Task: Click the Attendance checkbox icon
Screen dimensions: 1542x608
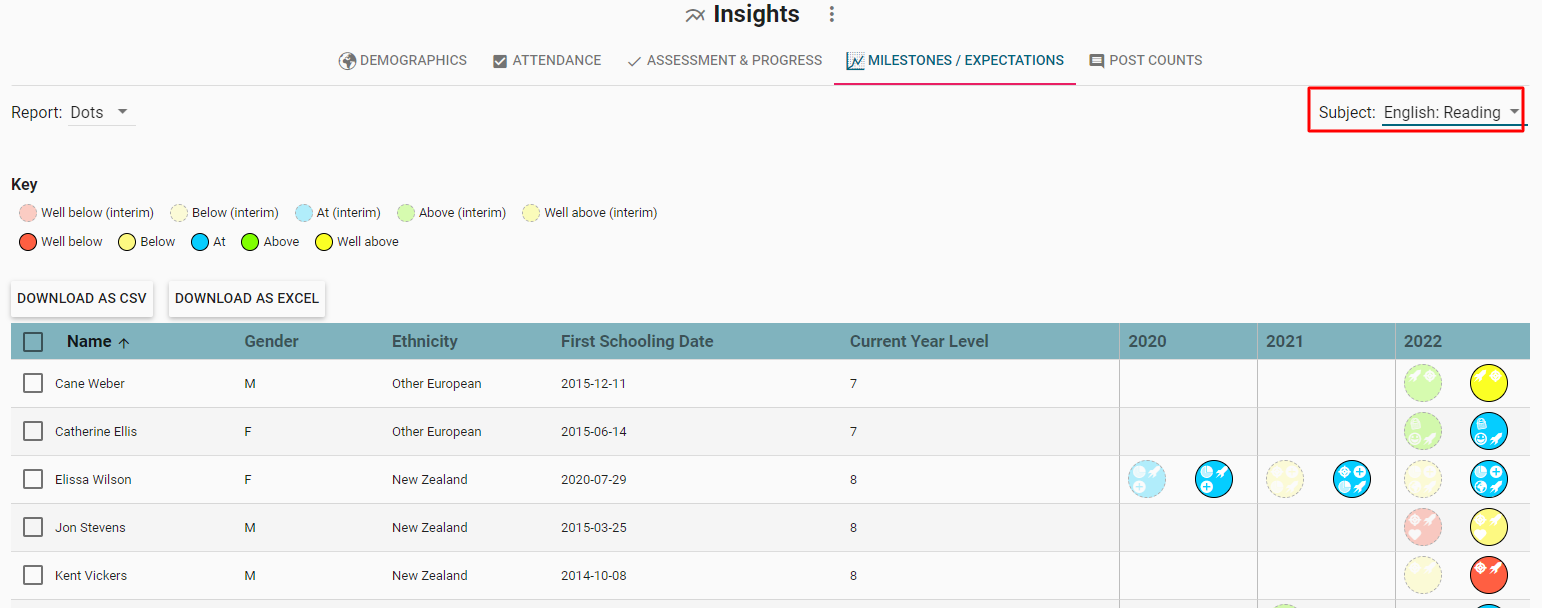Action: click(500, 61)
